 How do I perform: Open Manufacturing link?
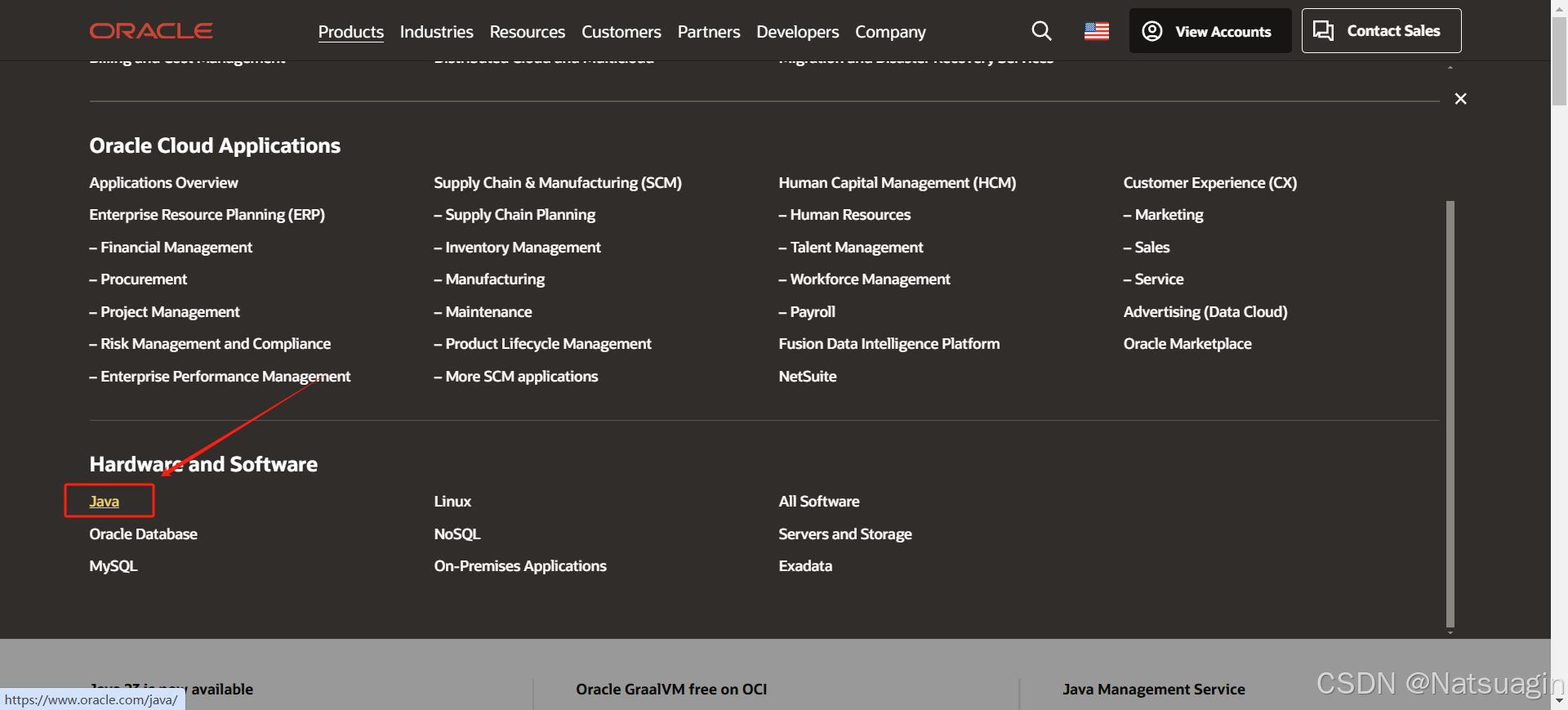489,279
